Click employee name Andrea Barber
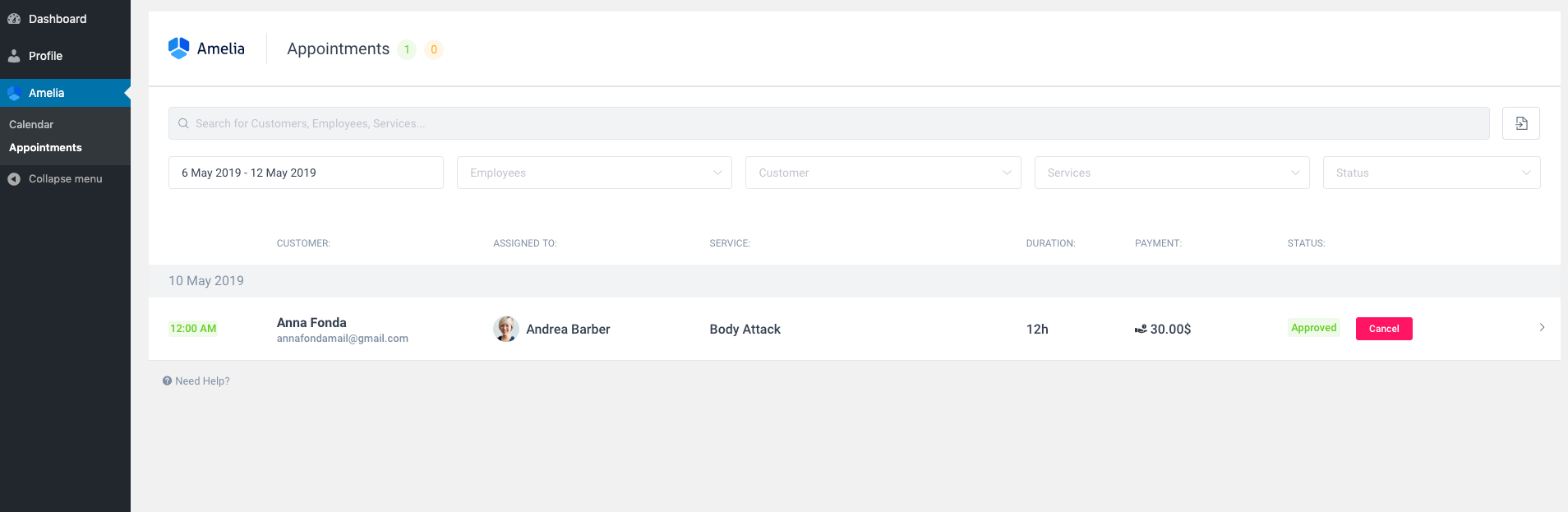The image size is (1568, 512). [x=568, y=329]
